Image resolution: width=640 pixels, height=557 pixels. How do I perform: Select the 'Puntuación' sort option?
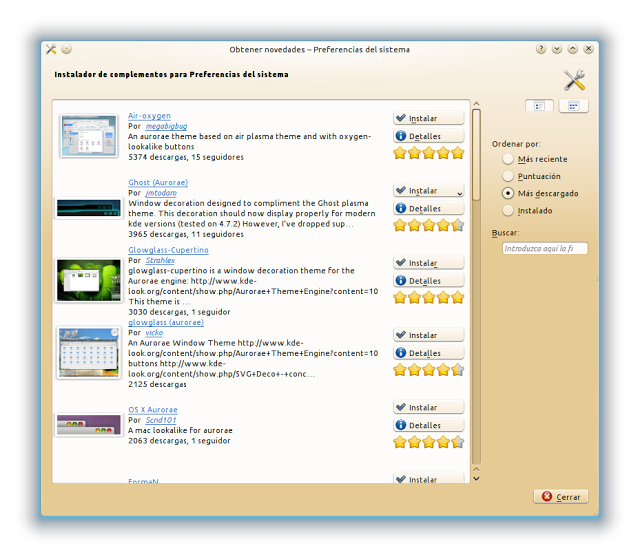tap(509, 176)
